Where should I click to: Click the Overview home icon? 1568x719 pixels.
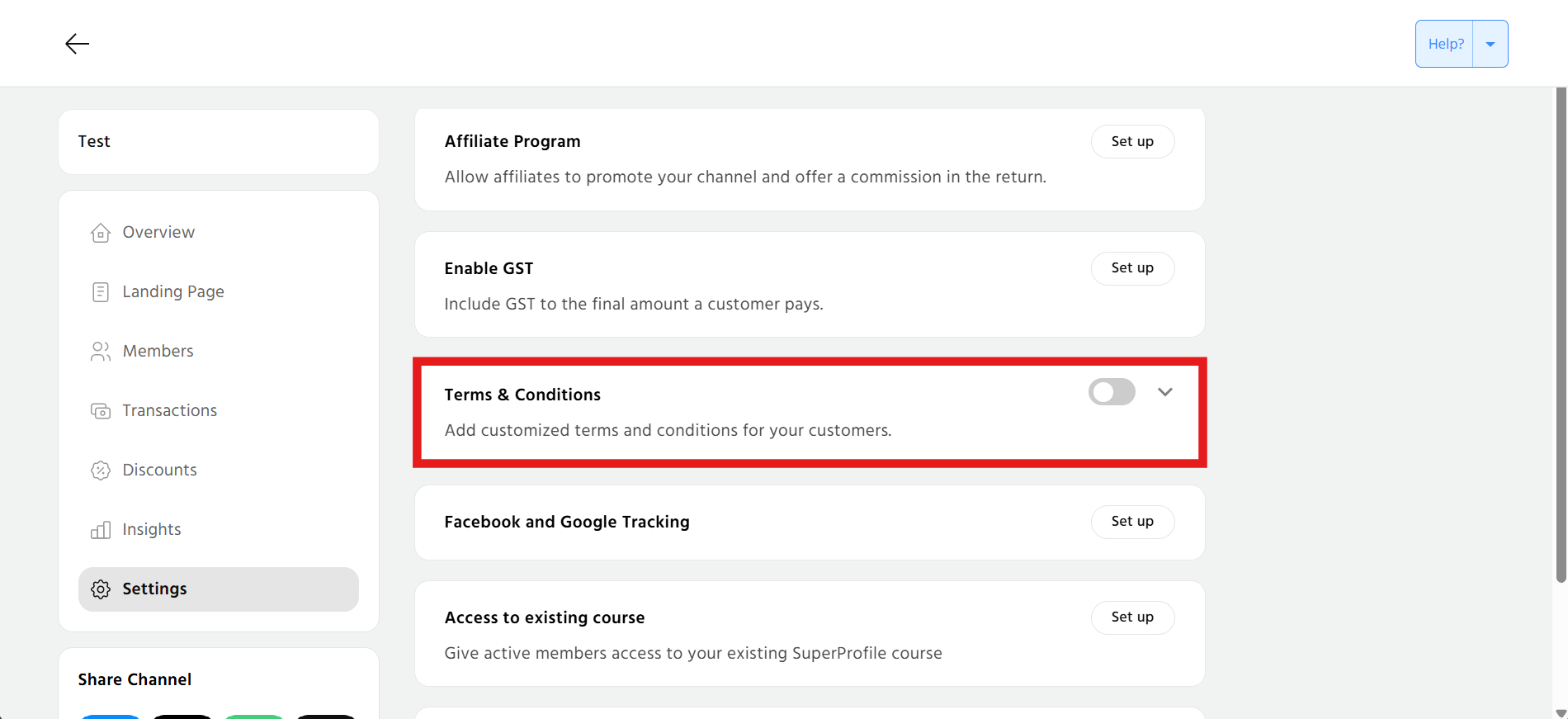pyautogui.click(x=101, y=233)
